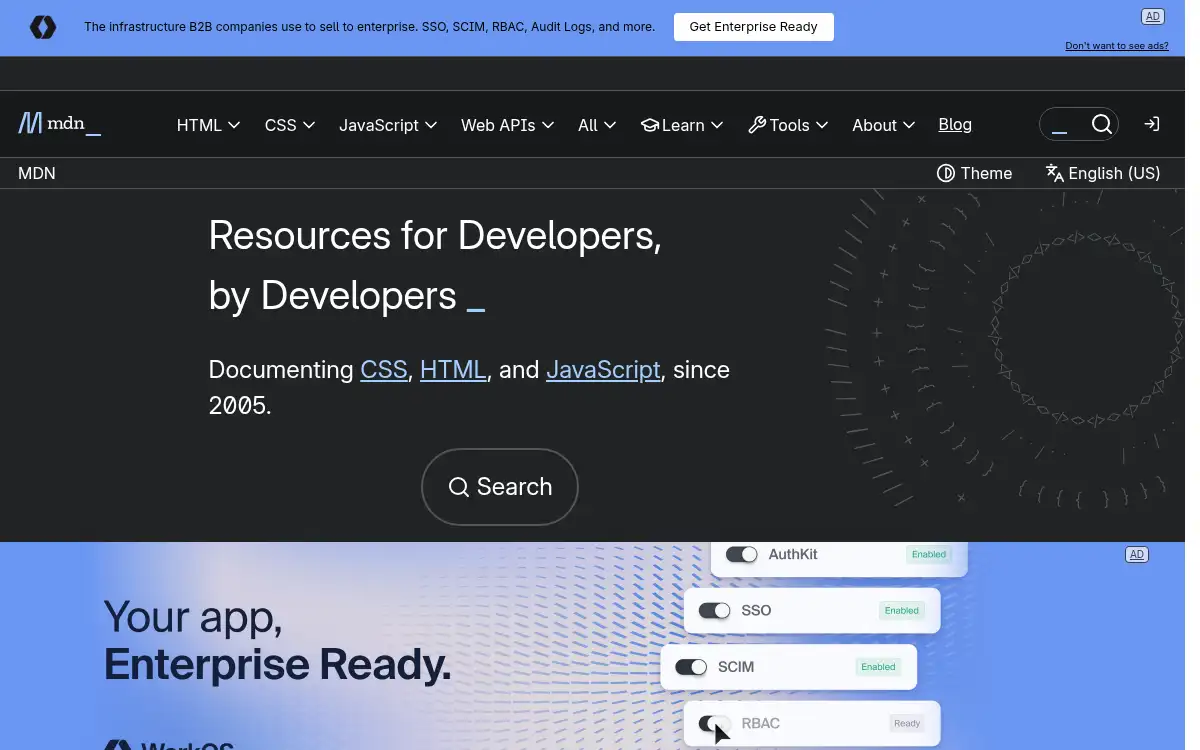Click the Enabled badge next to AuthKit
Image resolution: width=1200 pixels, height=750 pixels.
[x=928, y=554]
